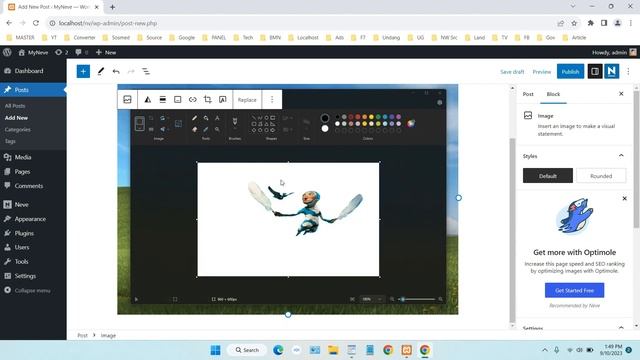Select the Crop tool in block toolbar
Image resolution: width=640 pixels, height=360 pixels.
tap(207, 100)
